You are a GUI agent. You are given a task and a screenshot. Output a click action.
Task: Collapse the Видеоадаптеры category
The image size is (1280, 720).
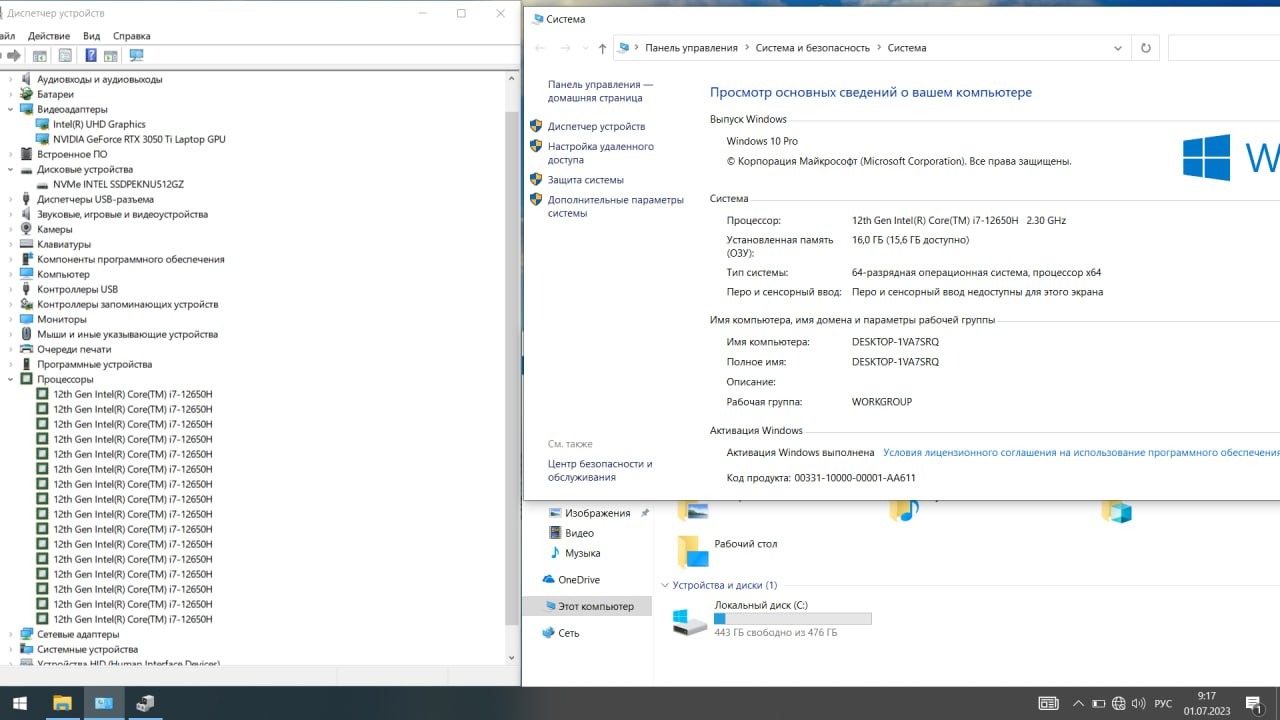11,109
